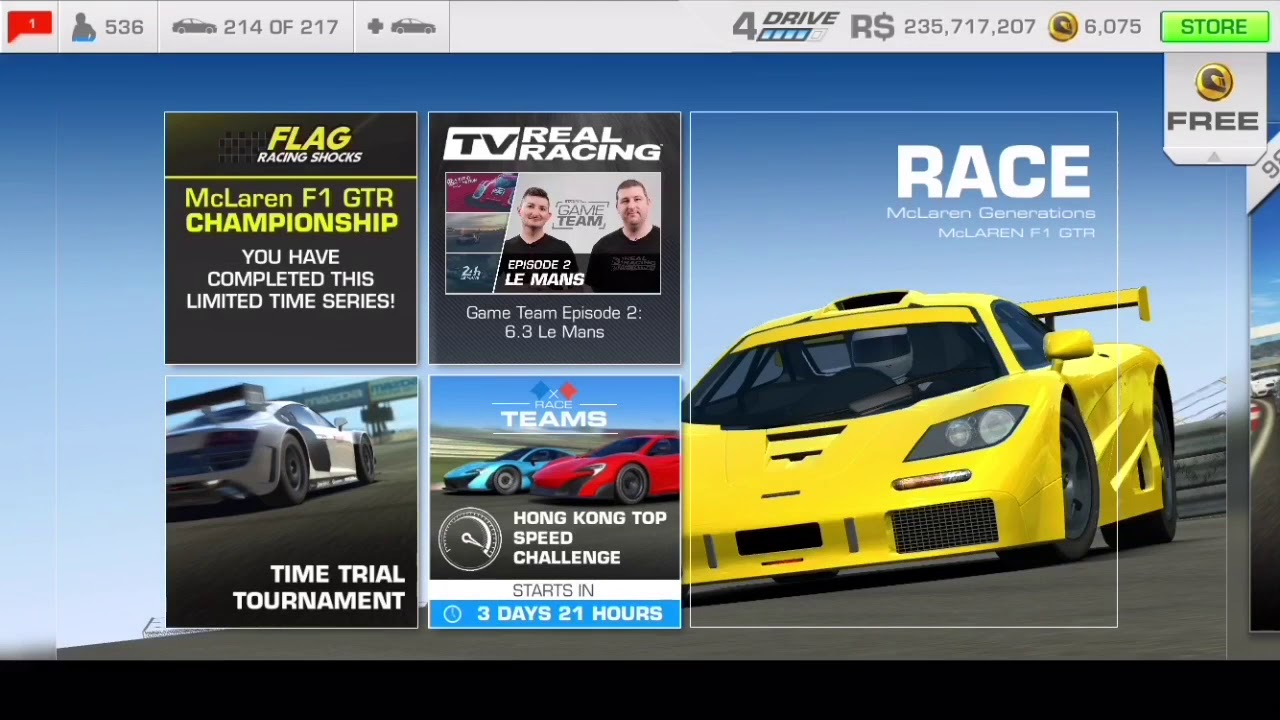Tap the gold coin 6,075 balance
Image resolution: width=1280 pixels, height=720 pixels.
1095,27
